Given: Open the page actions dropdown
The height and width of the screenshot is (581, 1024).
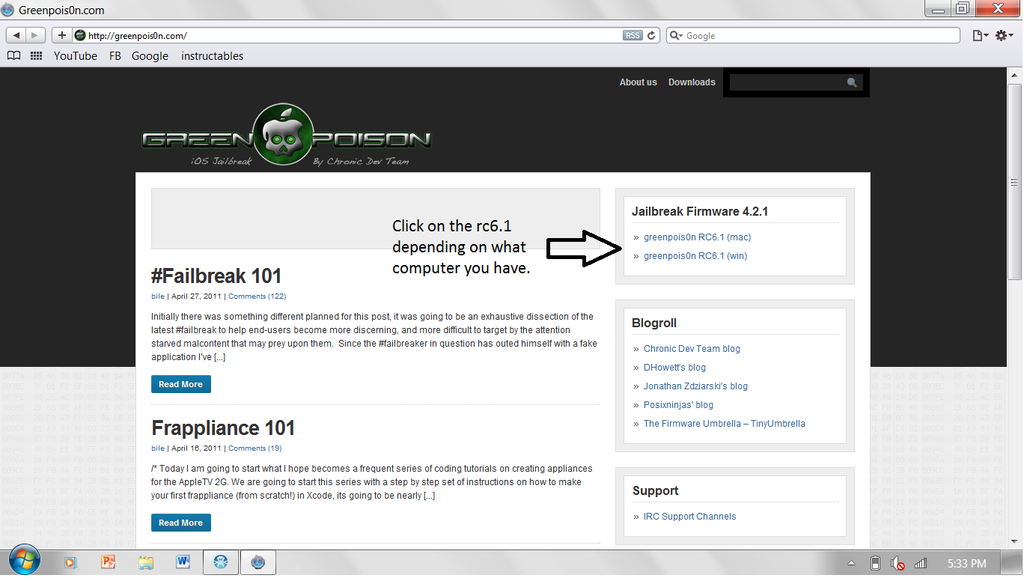Looking at the screenshot, I should pos(977,34).
